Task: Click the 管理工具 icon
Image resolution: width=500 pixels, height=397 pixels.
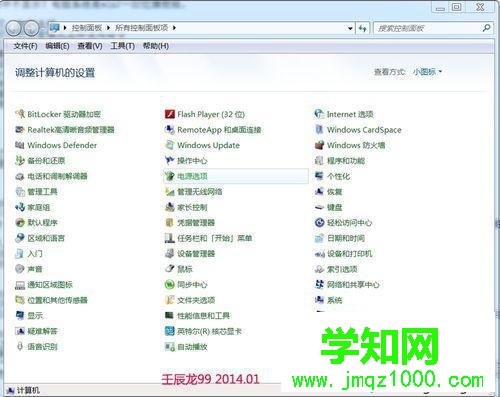Action: click(x=20, y=191)
